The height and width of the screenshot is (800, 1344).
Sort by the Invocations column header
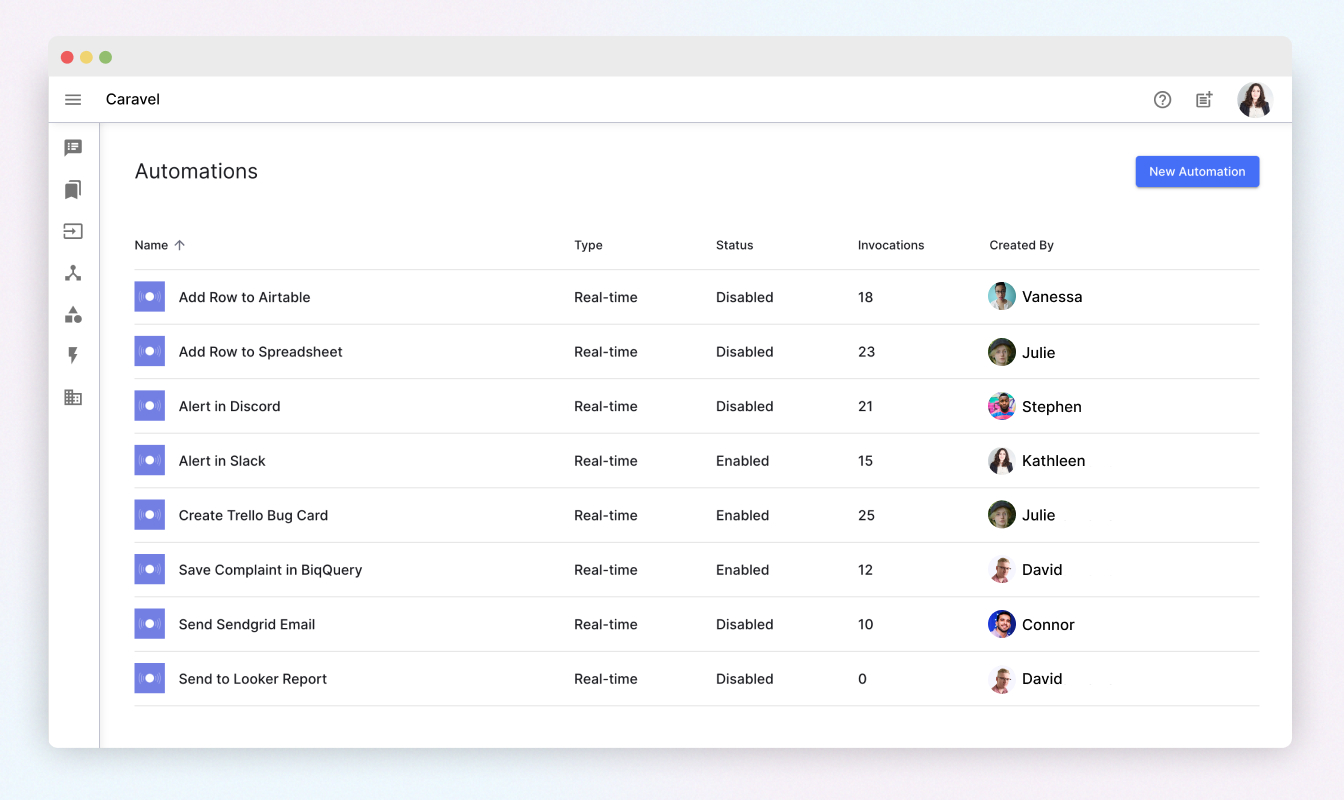[890, 245]
